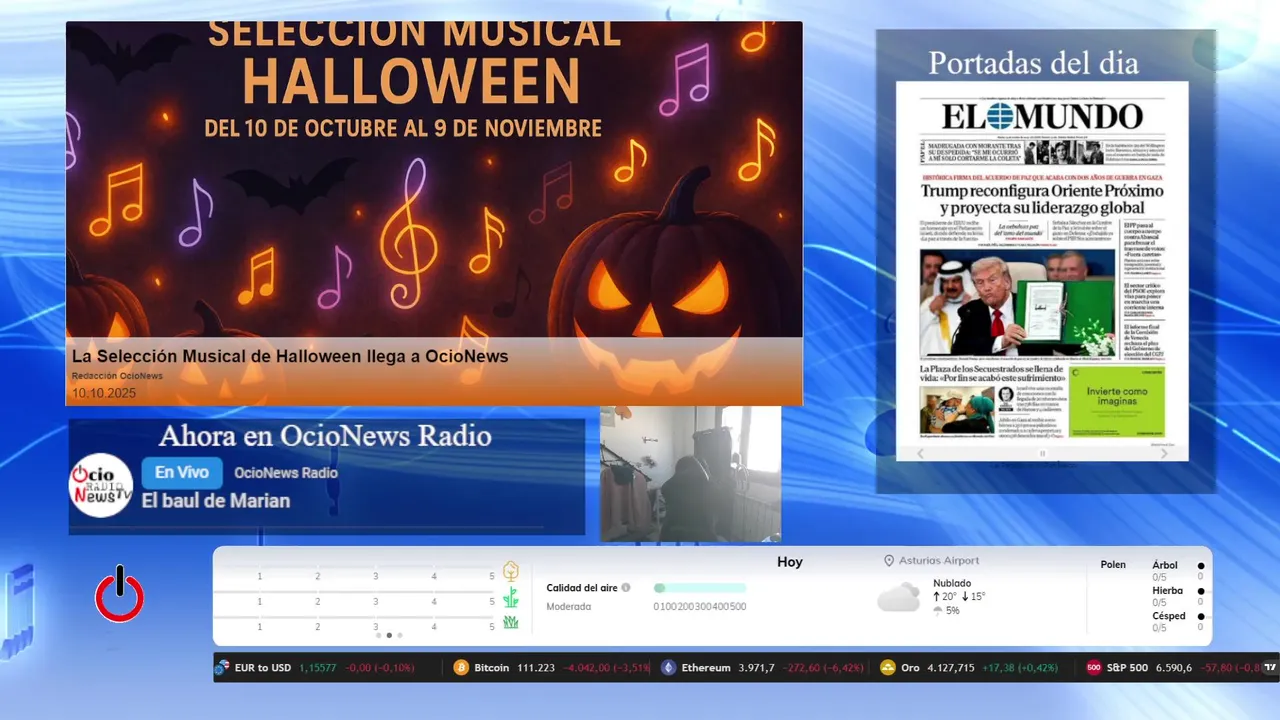Select the S&P 500 ticker label
This screenshot has width=1280, height=720.
[1127, 667]
